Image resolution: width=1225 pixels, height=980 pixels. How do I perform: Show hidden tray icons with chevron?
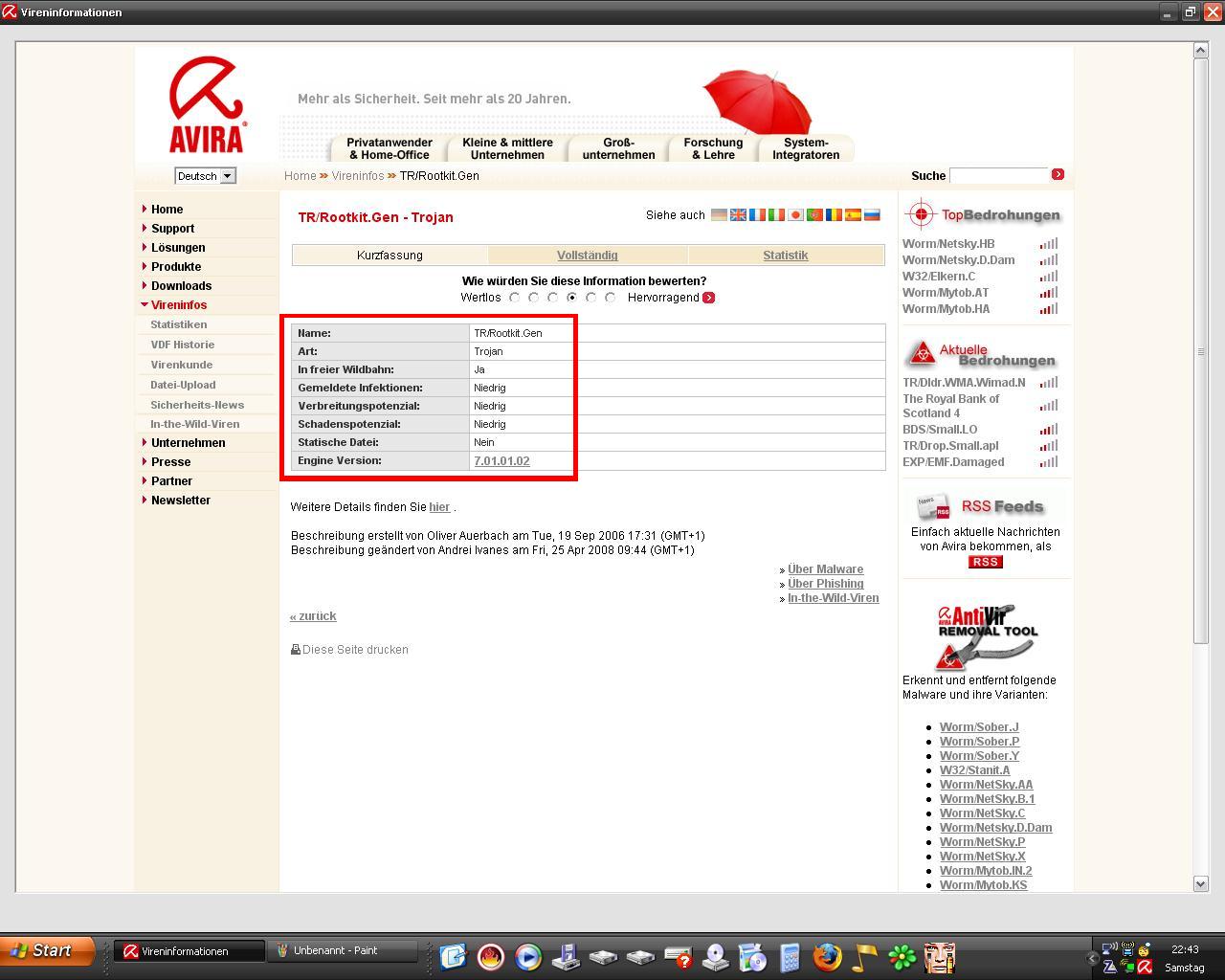click(1092, 958)
